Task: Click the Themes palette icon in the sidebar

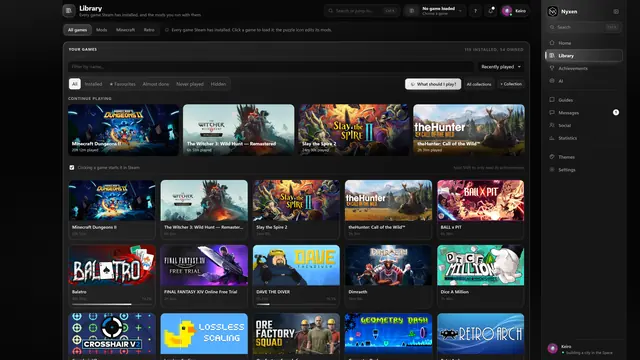Action: (552, 157)
